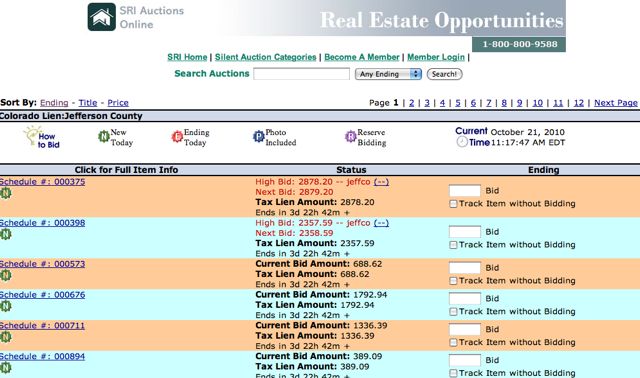
Task: Open Schedule #: 000894 item link
Action: click(42, 356)
